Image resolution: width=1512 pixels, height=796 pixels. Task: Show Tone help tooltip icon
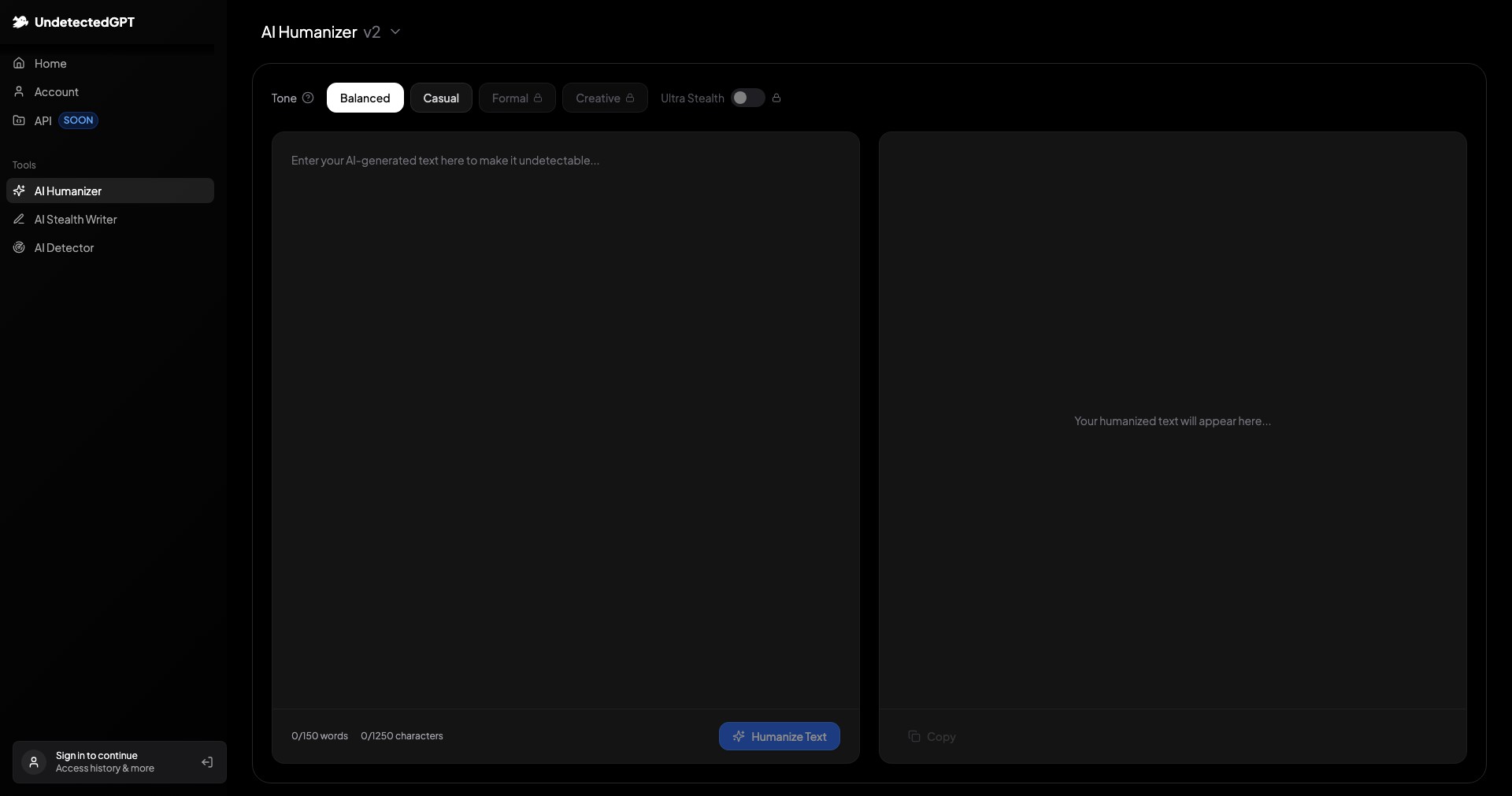pyautogui.click(x=308, y=98)
